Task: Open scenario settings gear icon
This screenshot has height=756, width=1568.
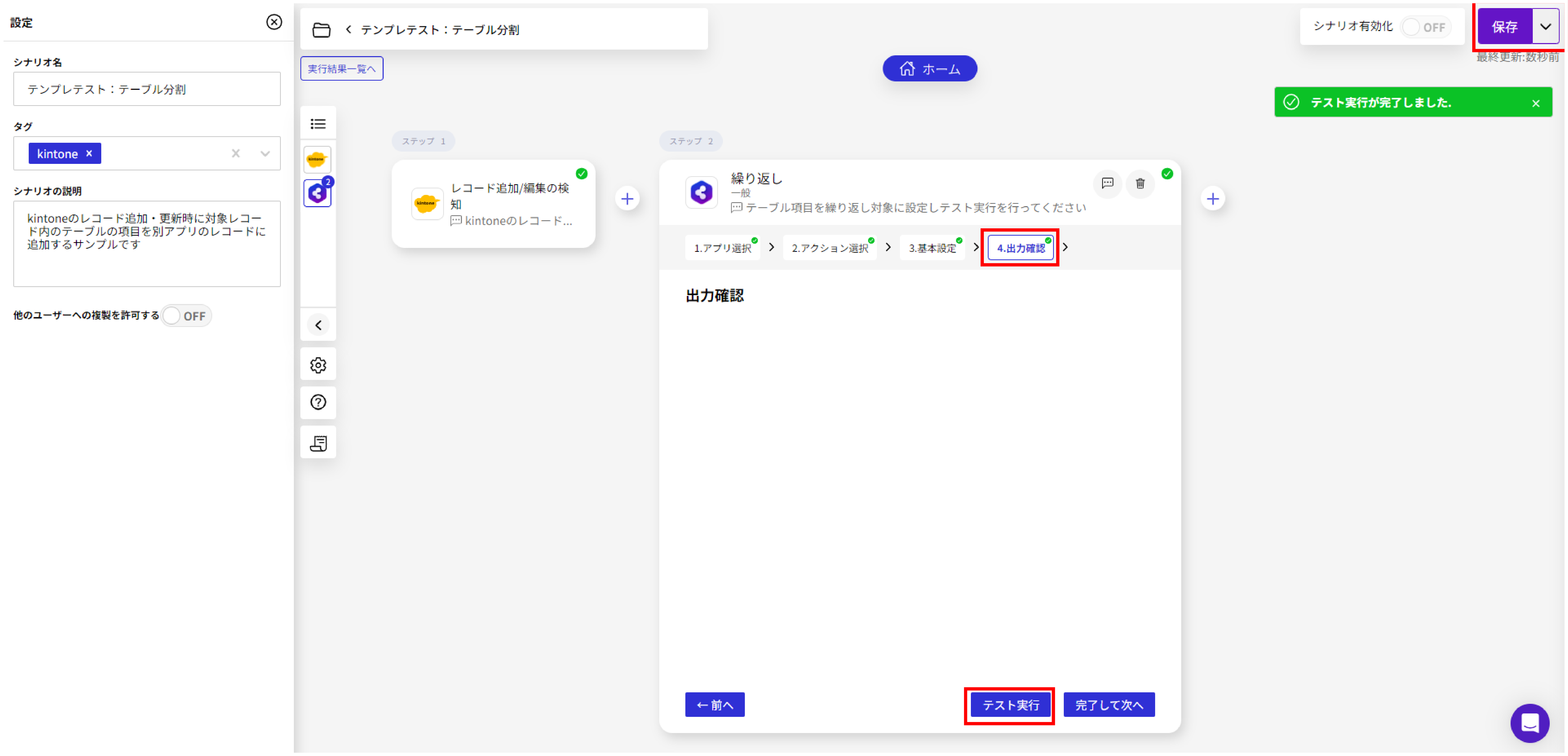Action: click(318, 365)
